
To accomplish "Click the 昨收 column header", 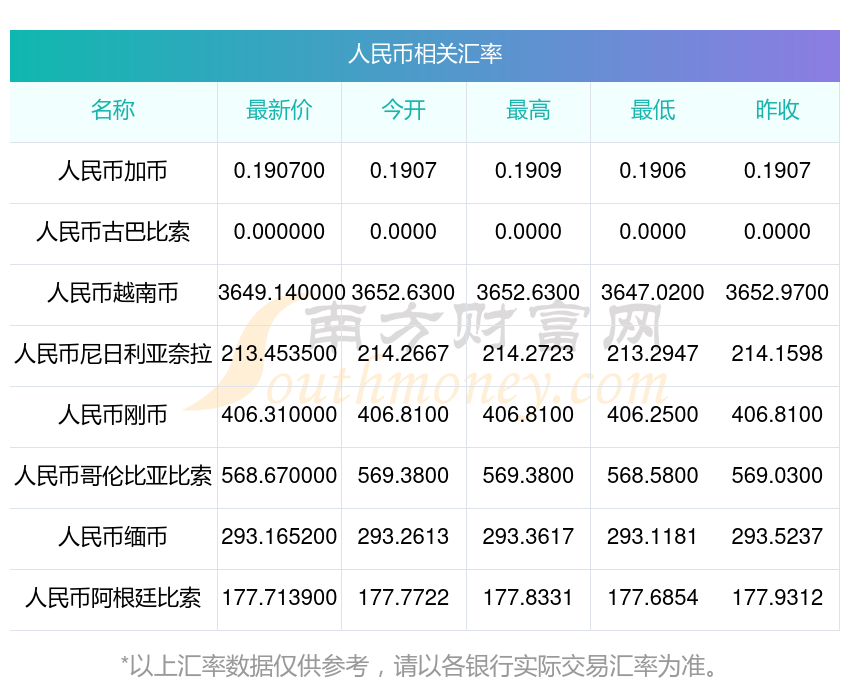I will tap(777, 110).
